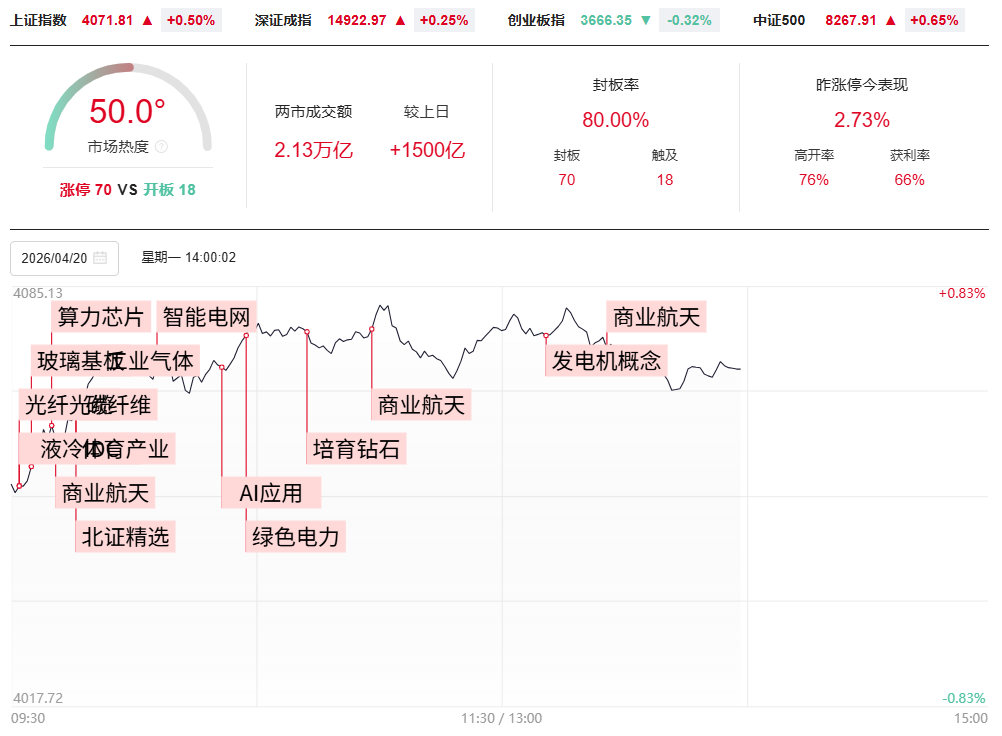Screen dimensions: 1002x736
Task: Open the 北证精选 marker label
Action: [x=126, y=537]
